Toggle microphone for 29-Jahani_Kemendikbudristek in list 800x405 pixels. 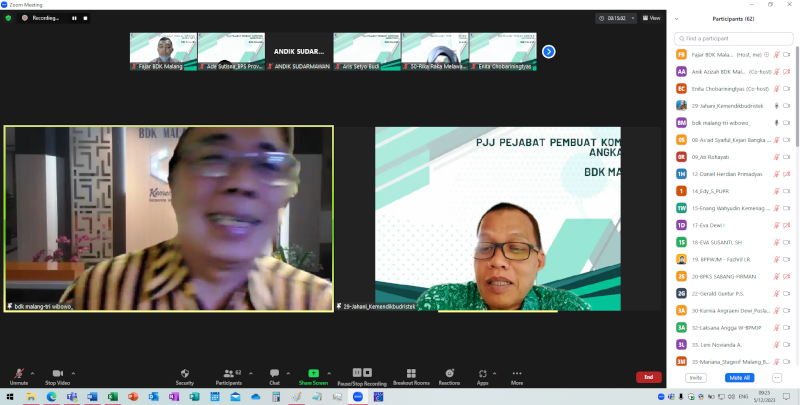pyautogui.click(x=777, y=105)
